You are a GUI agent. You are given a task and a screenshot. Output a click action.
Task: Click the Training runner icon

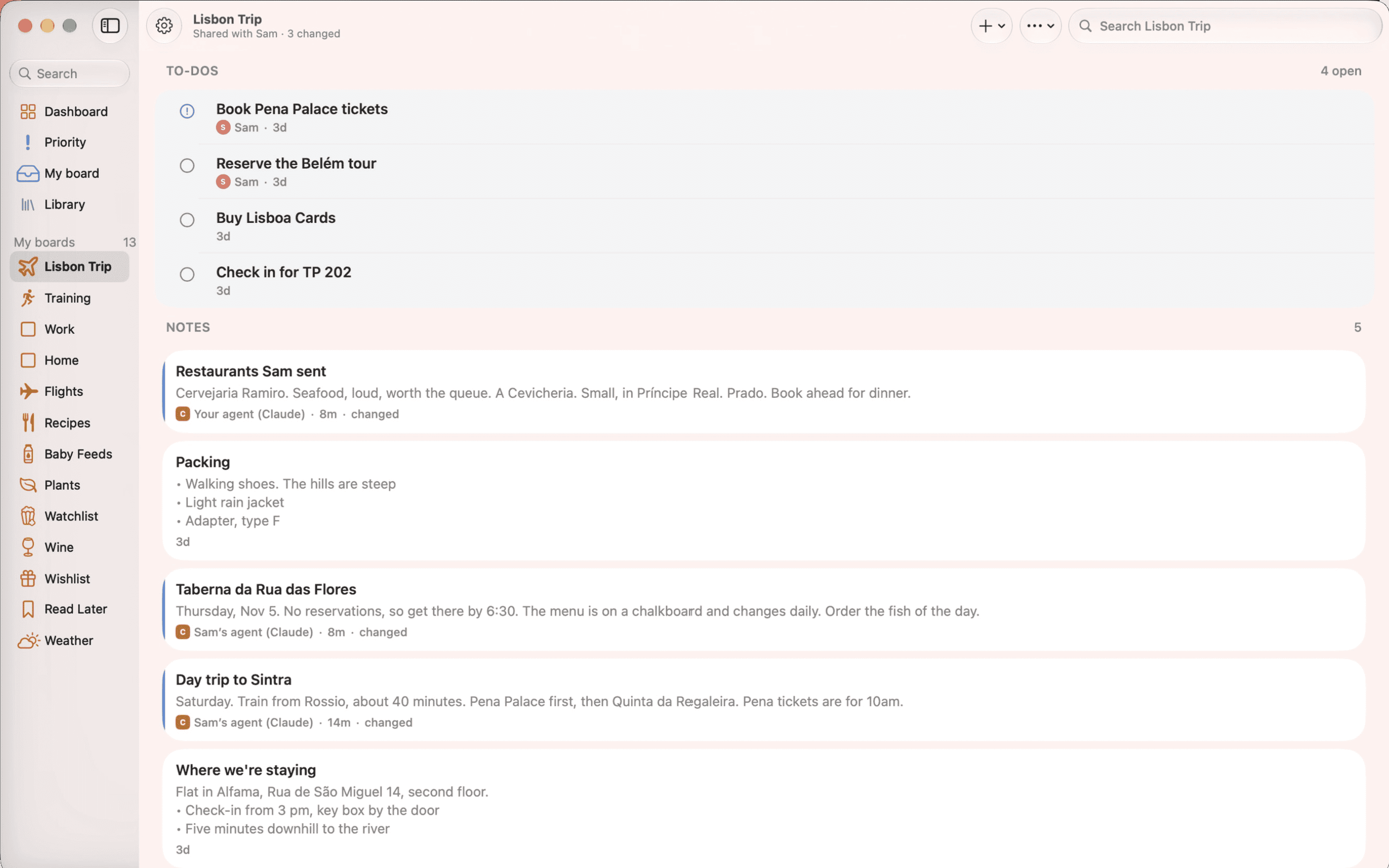[x=28, y=298]
